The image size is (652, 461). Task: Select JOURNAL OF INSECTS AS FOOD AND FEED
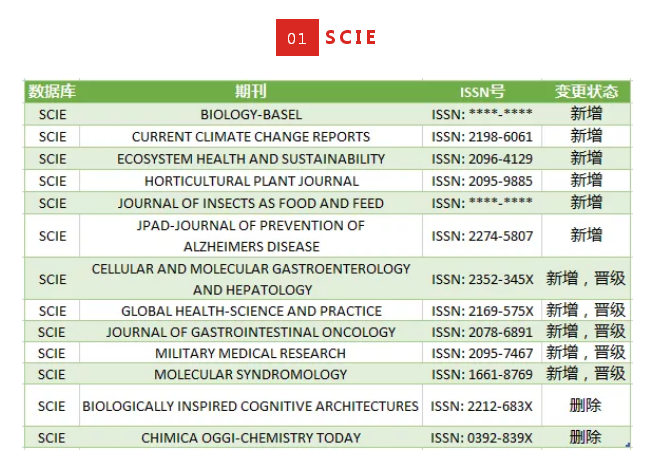[251, 203]
